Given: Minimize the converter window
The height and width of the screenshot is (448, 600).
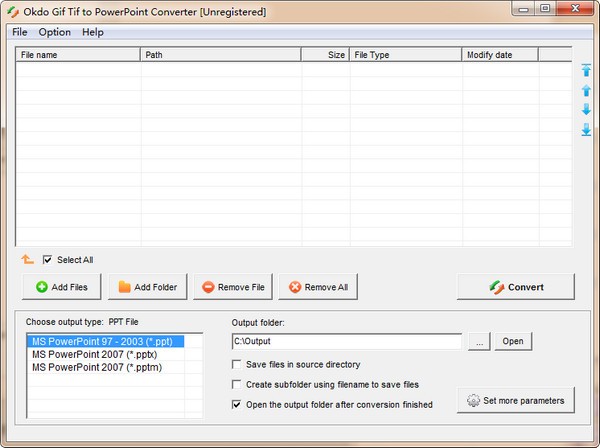Looking at the screenshot, I should (523, 8).
